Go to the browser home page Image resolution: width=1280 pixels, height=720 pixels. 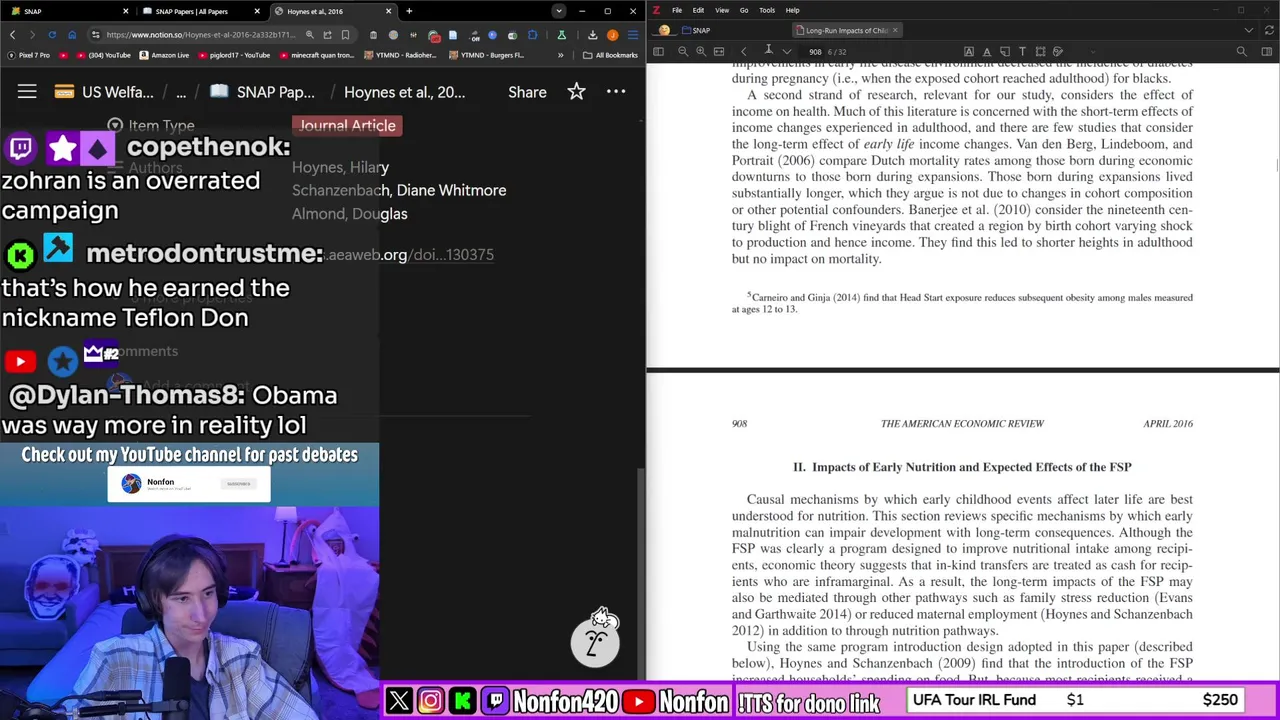(72, 35)
